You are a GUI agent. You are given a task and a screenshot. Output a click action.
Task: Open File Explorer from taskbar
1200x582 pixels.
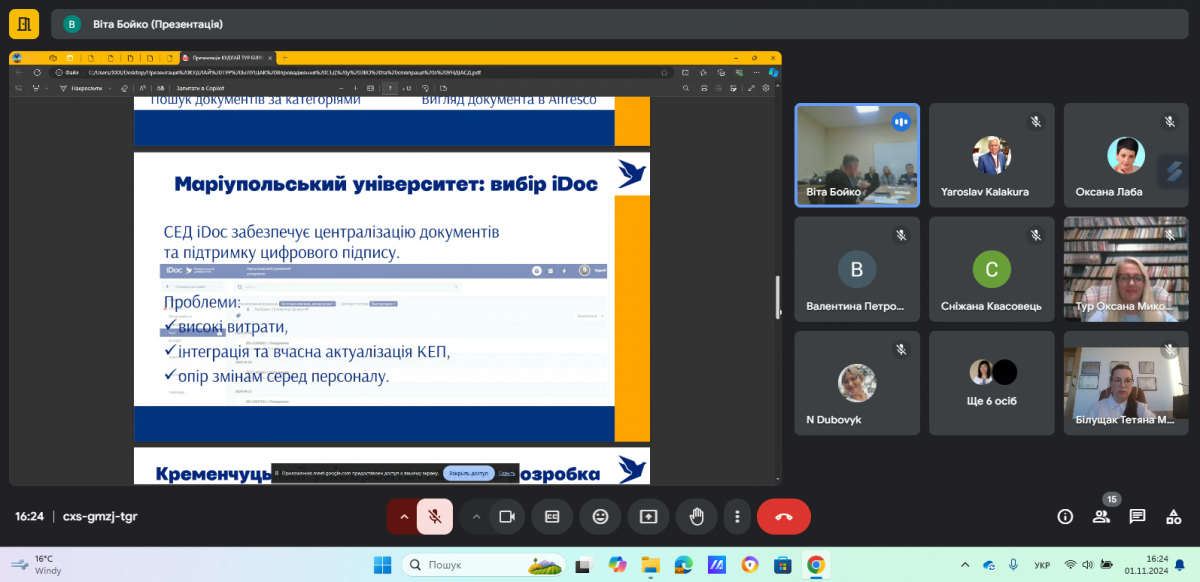click(x=650, y=565)
